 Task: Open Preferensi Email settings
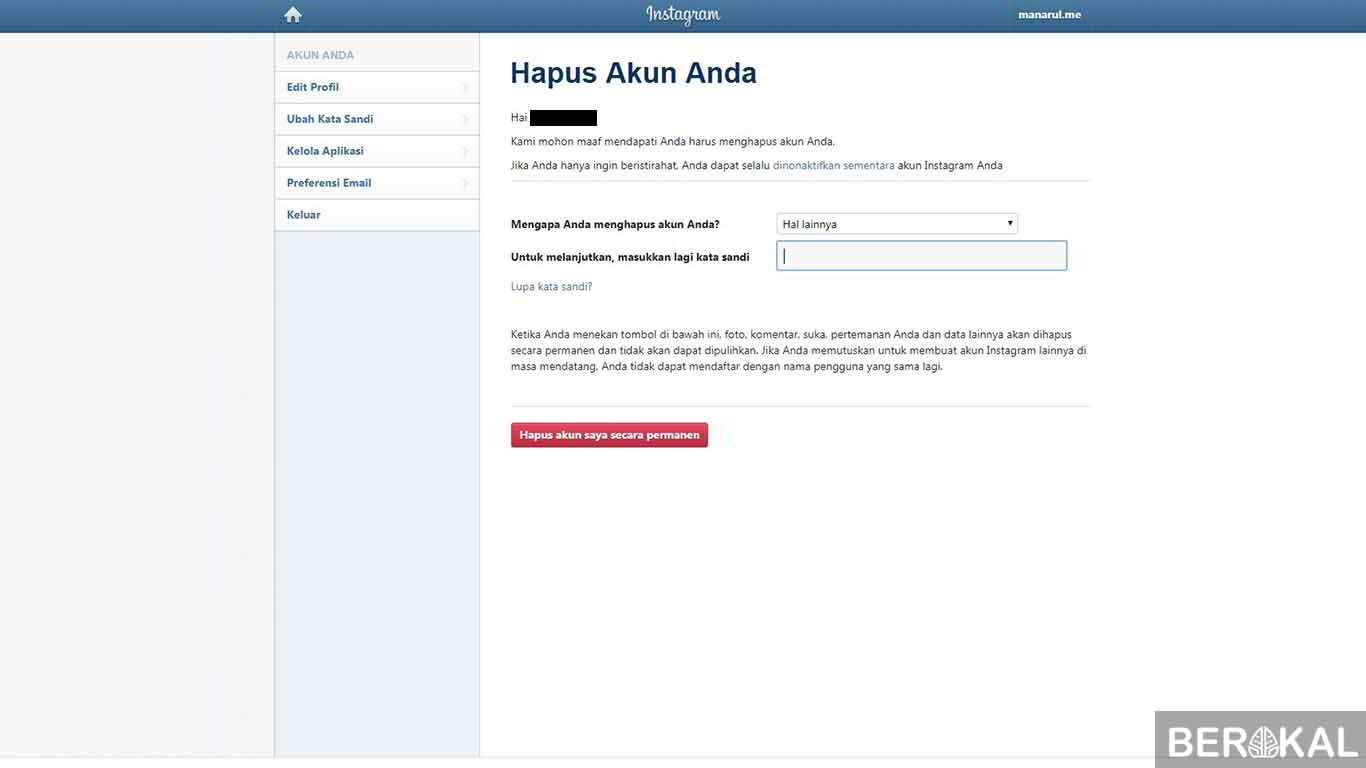[377, 183]
